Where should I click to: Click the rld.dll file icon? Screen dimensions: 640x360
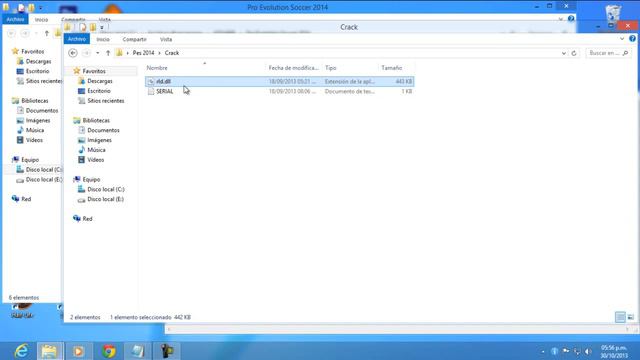[x=151, y=81]
